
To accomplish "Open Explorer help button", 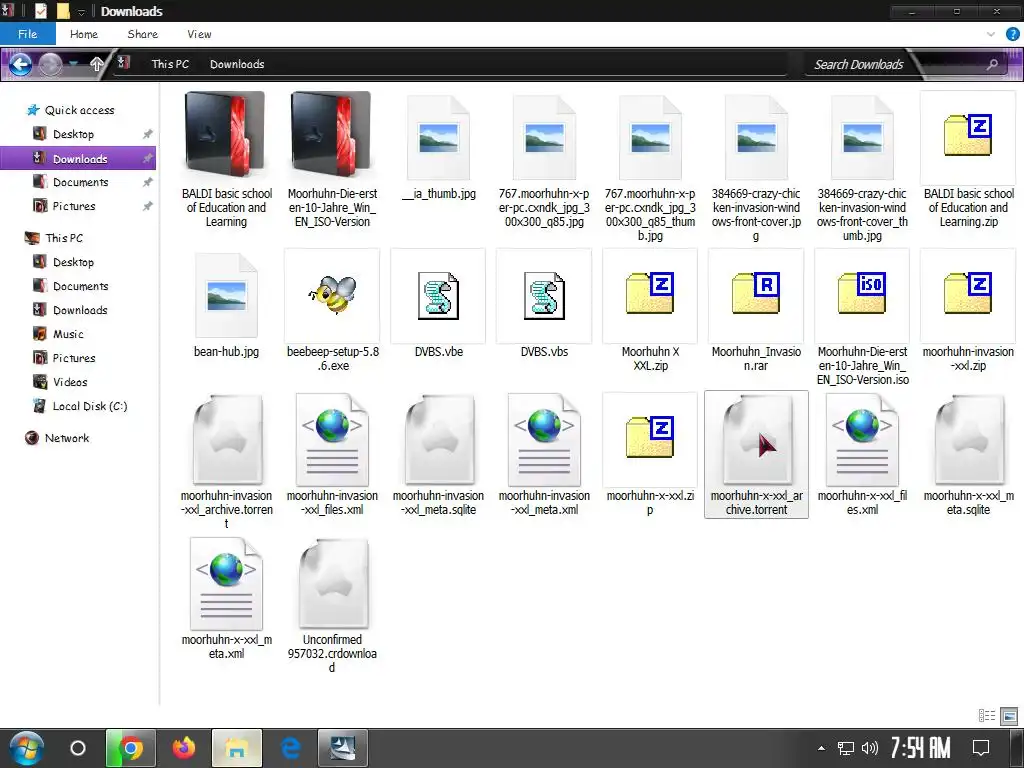I will pos(1012,34).
